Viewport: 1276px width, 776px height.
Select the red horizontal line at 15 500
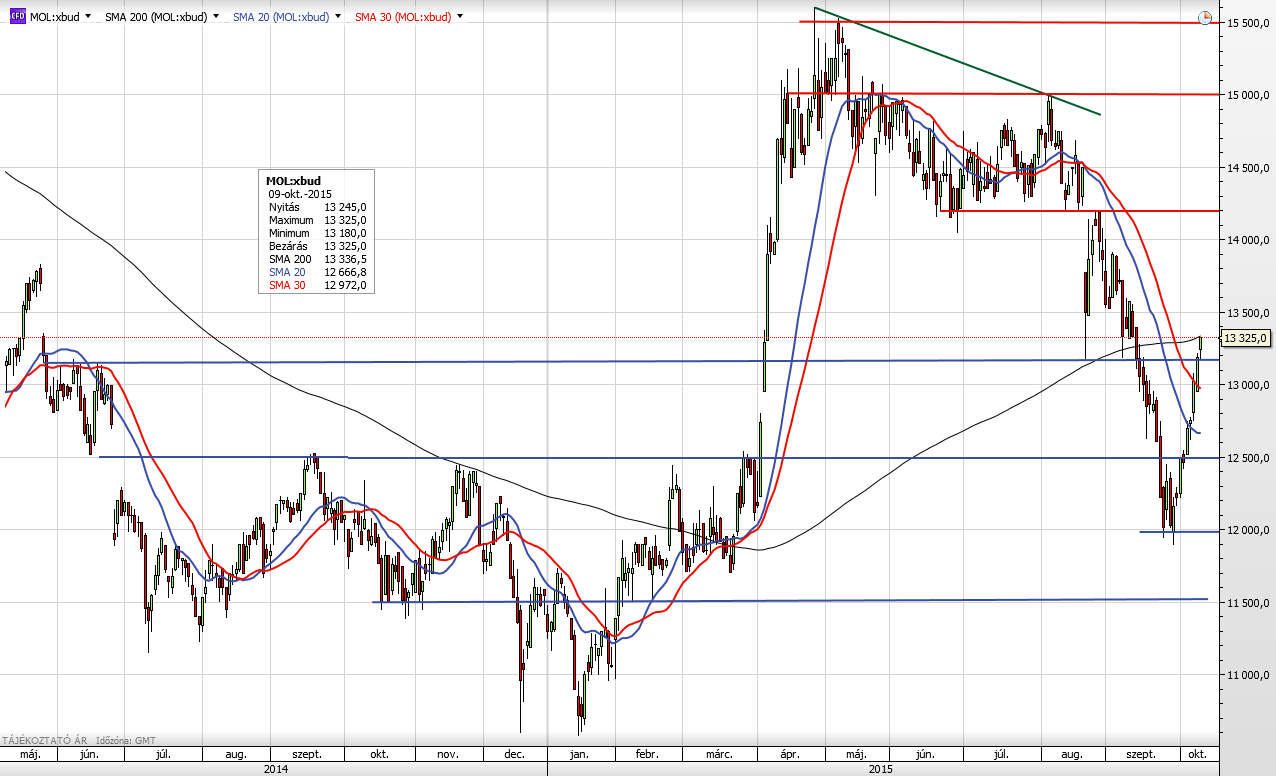[x=1010, y=22]
